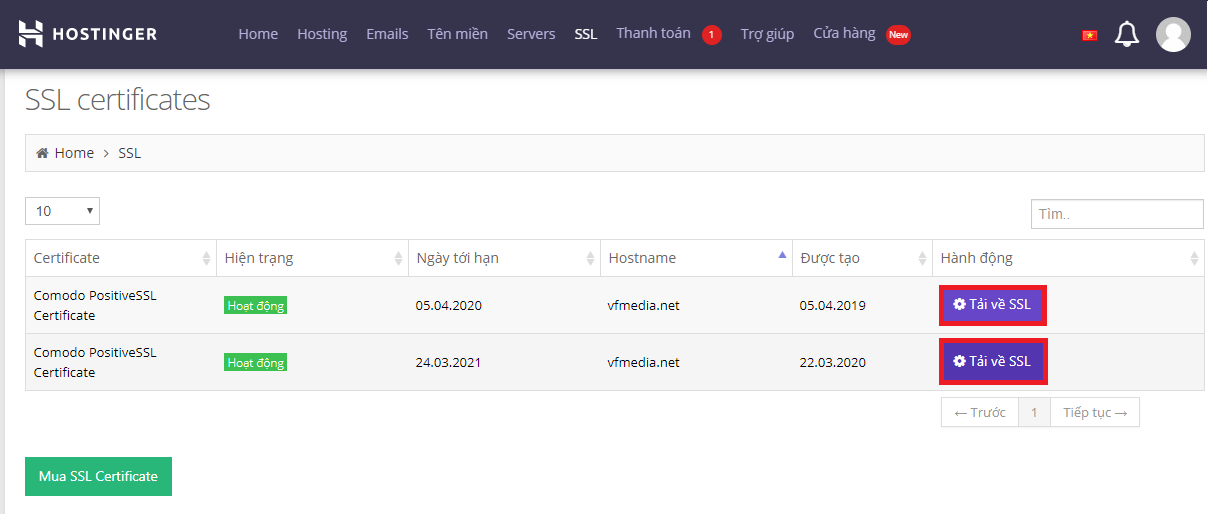Click vfmedia.net in the 24.03.2021 row
1208x514 pixels.
pyautogui.click(x=644, y=363)
